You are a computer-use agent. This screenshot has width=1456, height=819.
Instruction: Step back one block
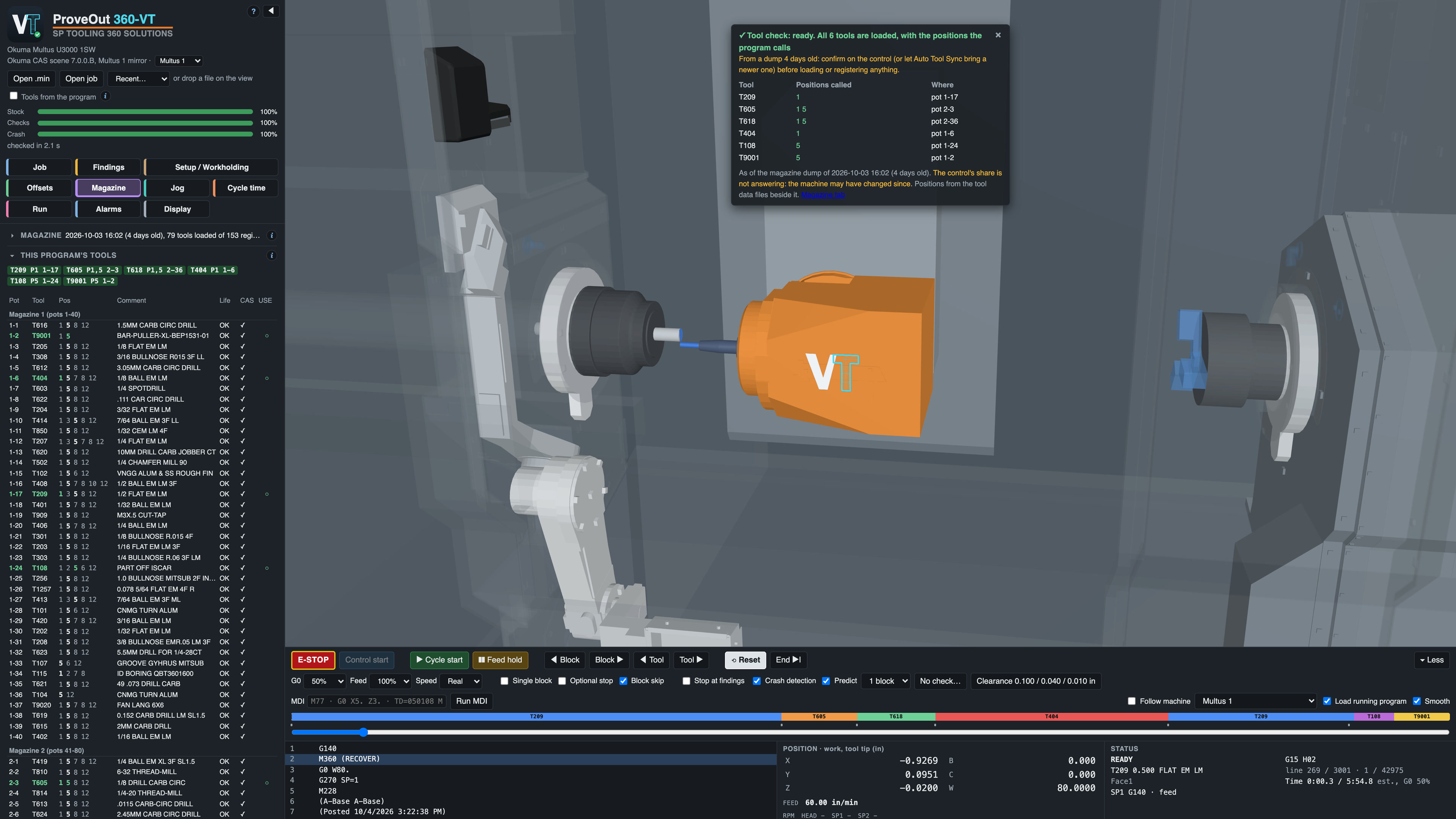coord(565,660)
